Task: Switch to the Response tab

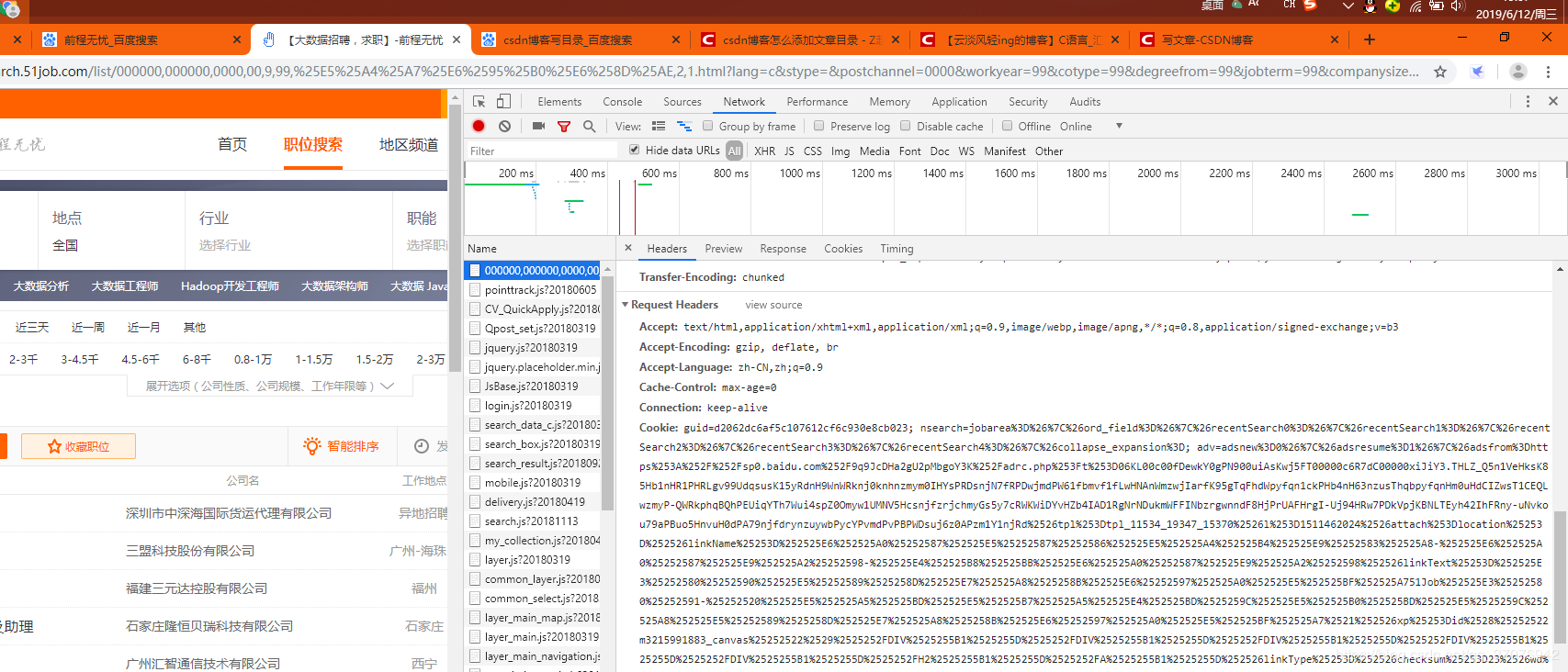Action: 783,249
